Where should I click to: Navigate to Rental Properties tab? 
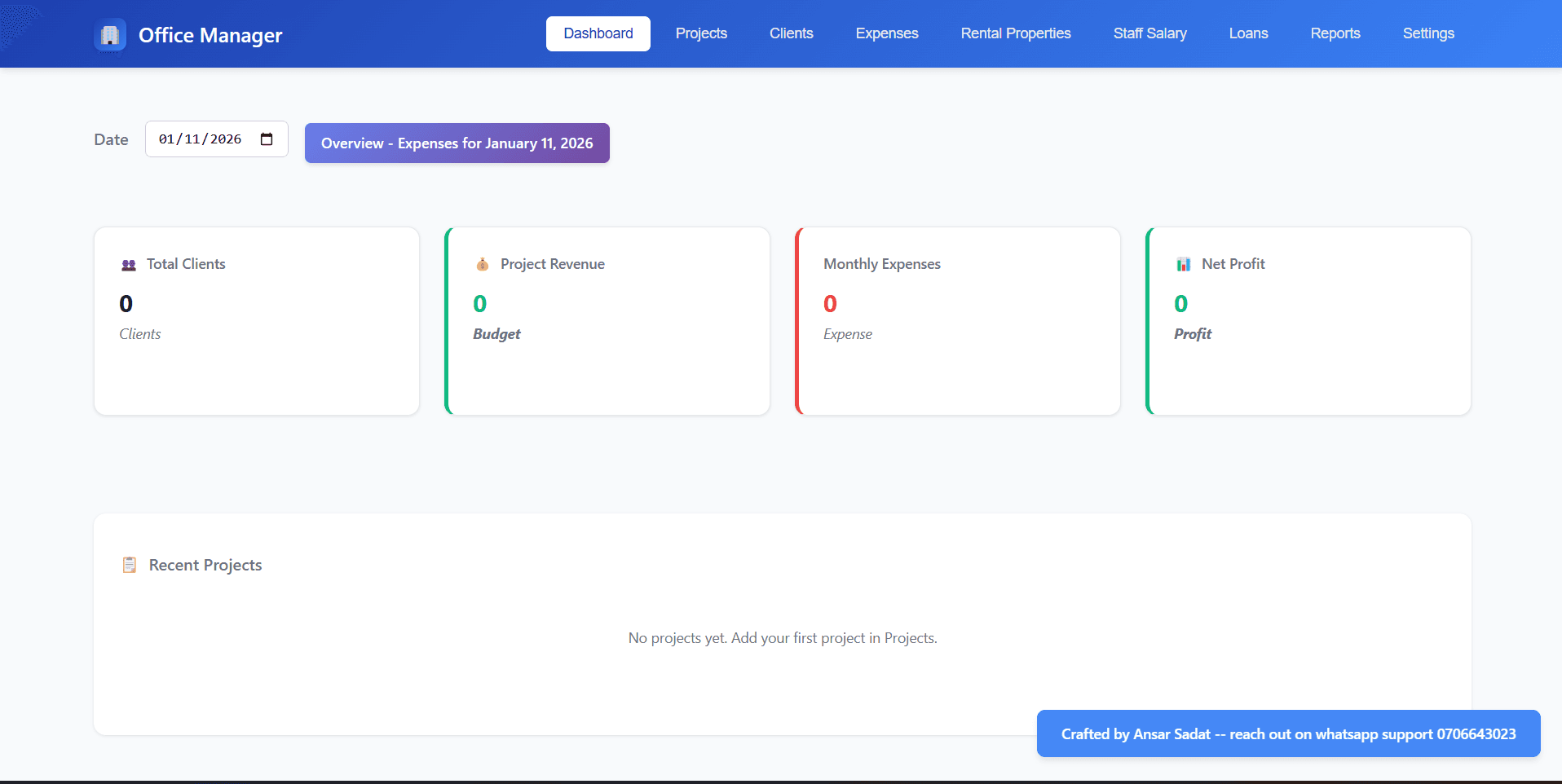click(x=1016, y=33)
